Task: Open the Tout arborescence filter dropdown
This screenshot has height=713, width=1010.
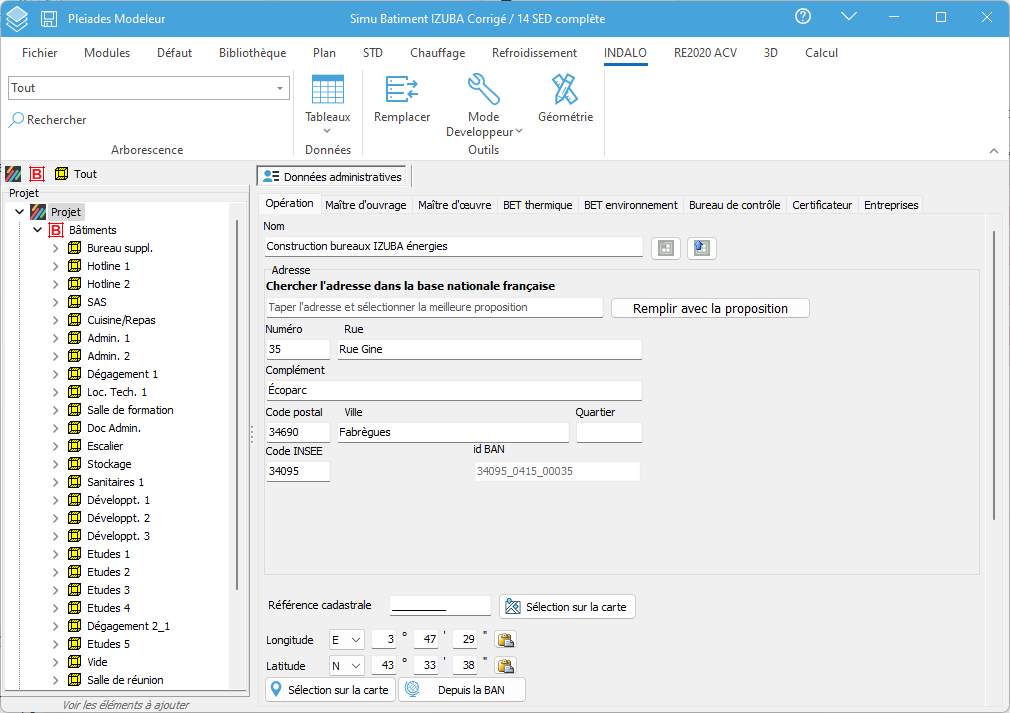Action: coord(149,88)
